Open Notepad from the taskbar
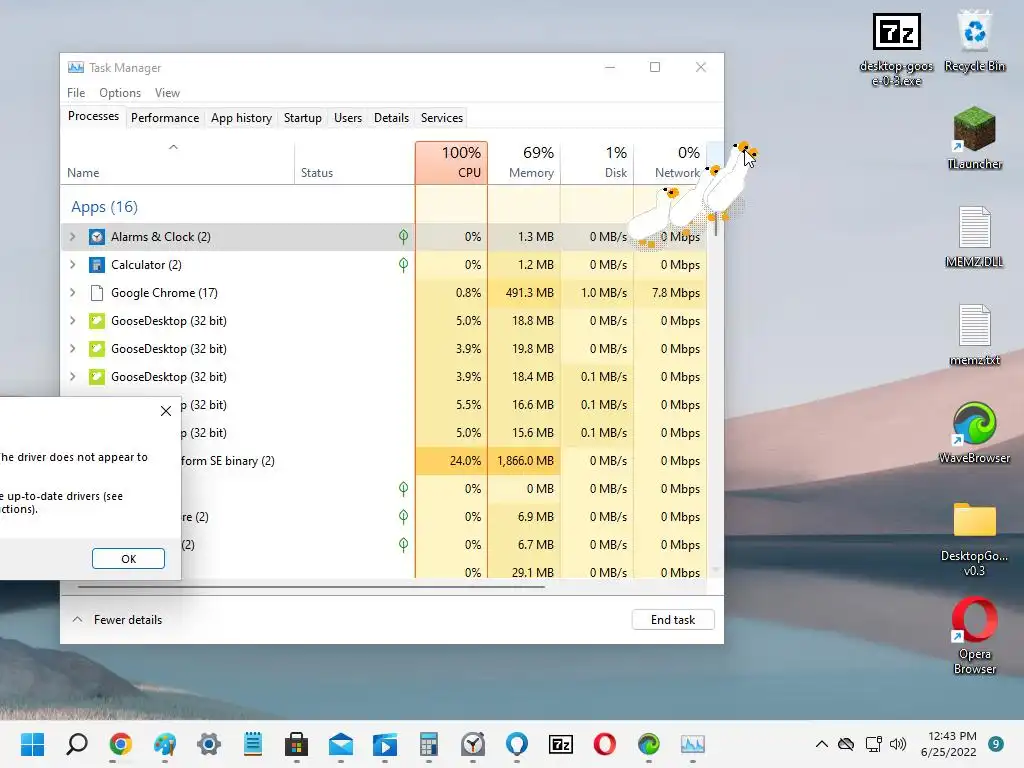The width and height of the screenshot is (1024, 768). pyautogui.click(x=253, y=744)
